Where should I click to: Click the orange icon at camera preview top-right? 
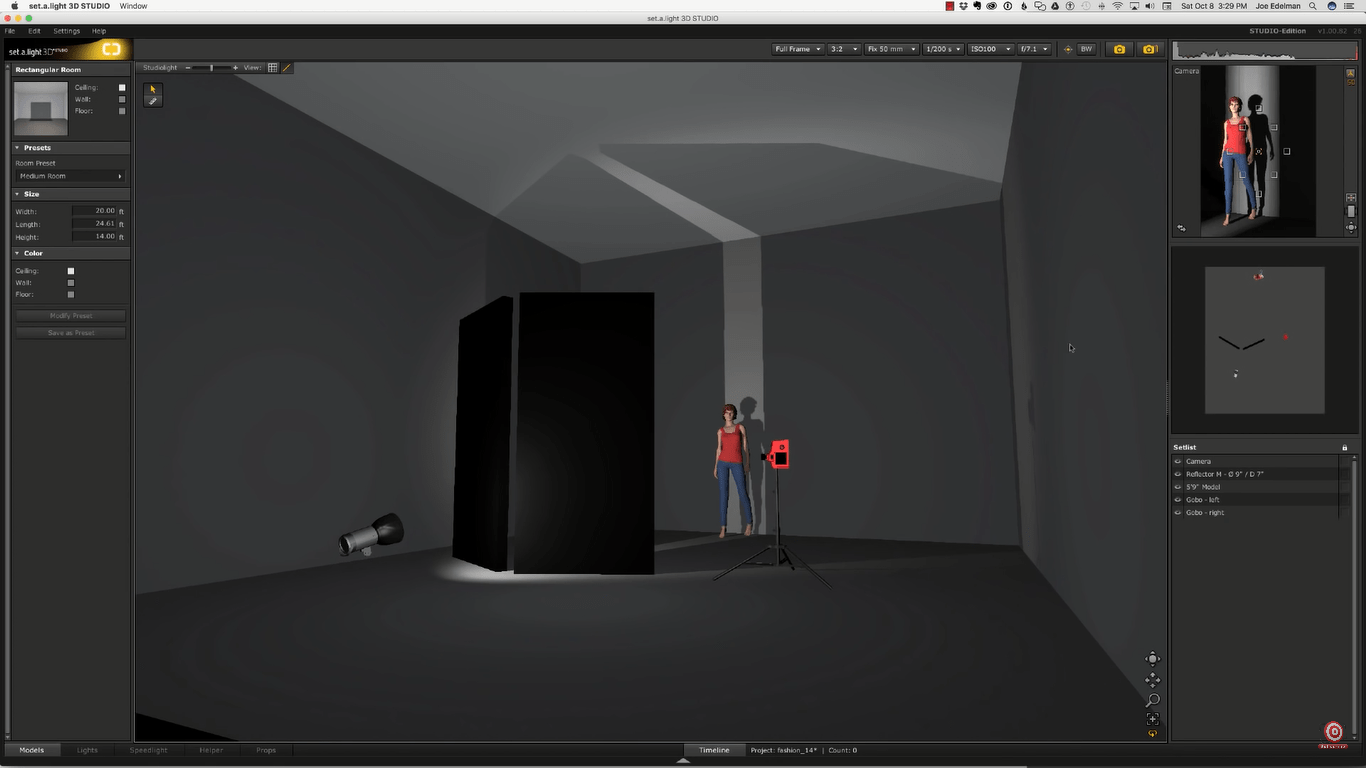click(1351, 72)
